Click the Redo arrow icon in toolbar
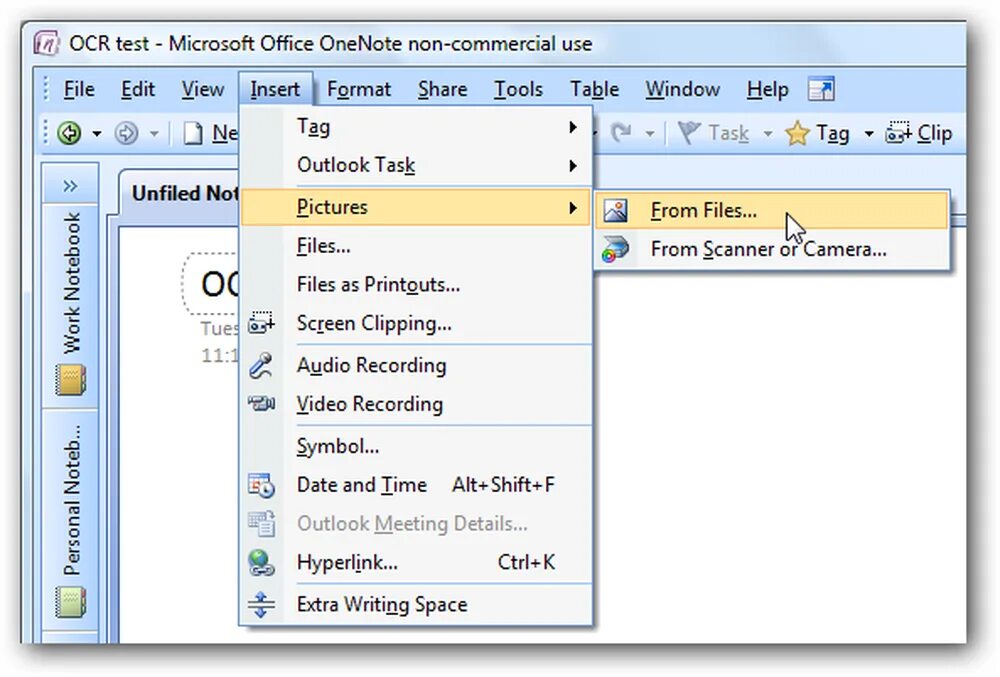 (x=621, y=133)
